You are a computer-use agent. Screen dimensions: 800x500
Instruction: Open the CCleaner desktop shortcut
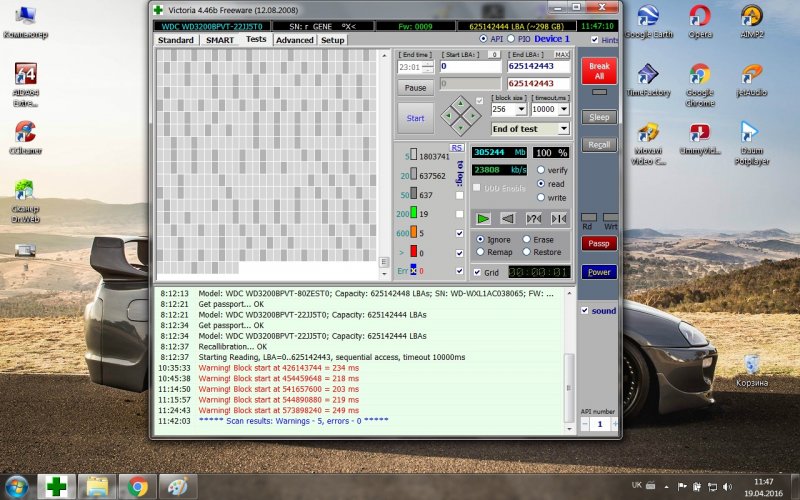tap(26, 137)
